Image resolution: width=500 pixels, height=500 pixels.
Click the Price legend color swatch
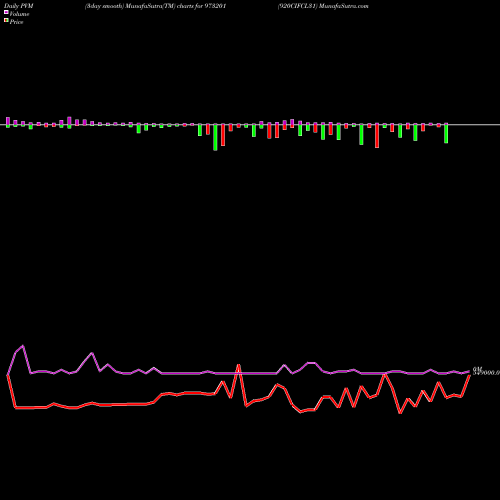[x=6, y=21]
